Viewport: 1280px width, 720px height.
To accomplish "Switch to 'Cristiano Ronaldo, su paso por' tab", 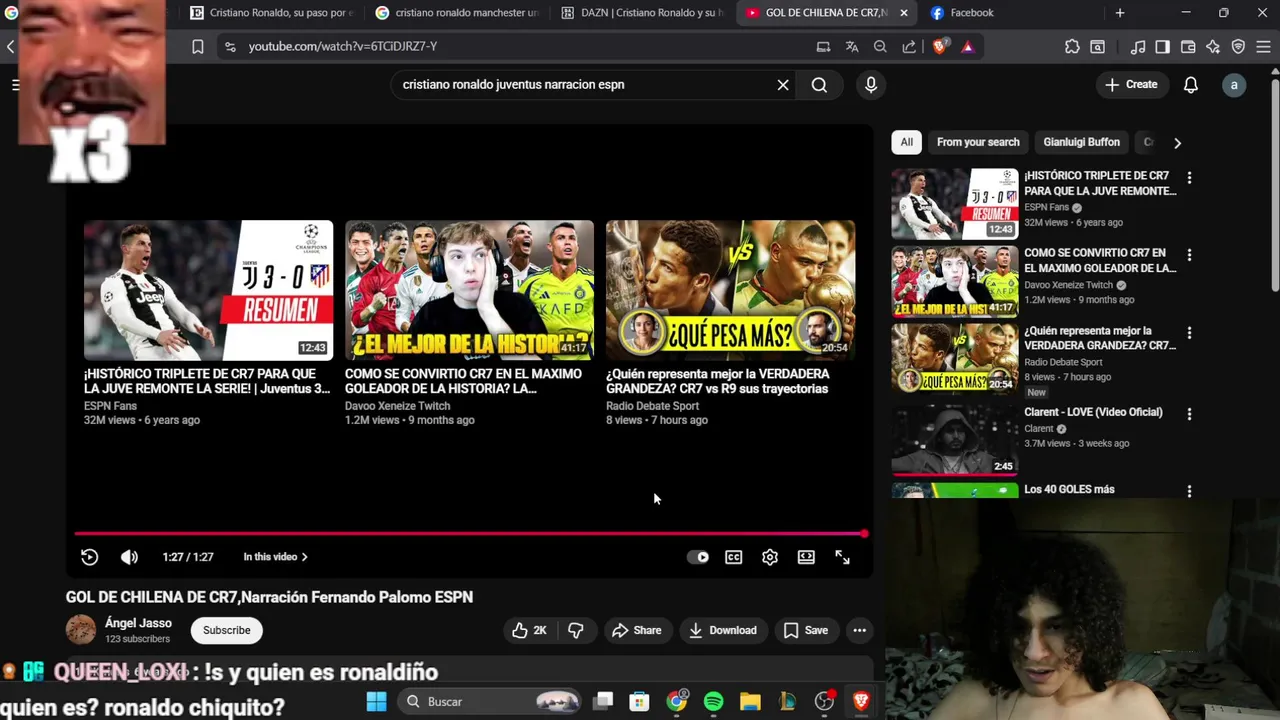I will [270, 13].
